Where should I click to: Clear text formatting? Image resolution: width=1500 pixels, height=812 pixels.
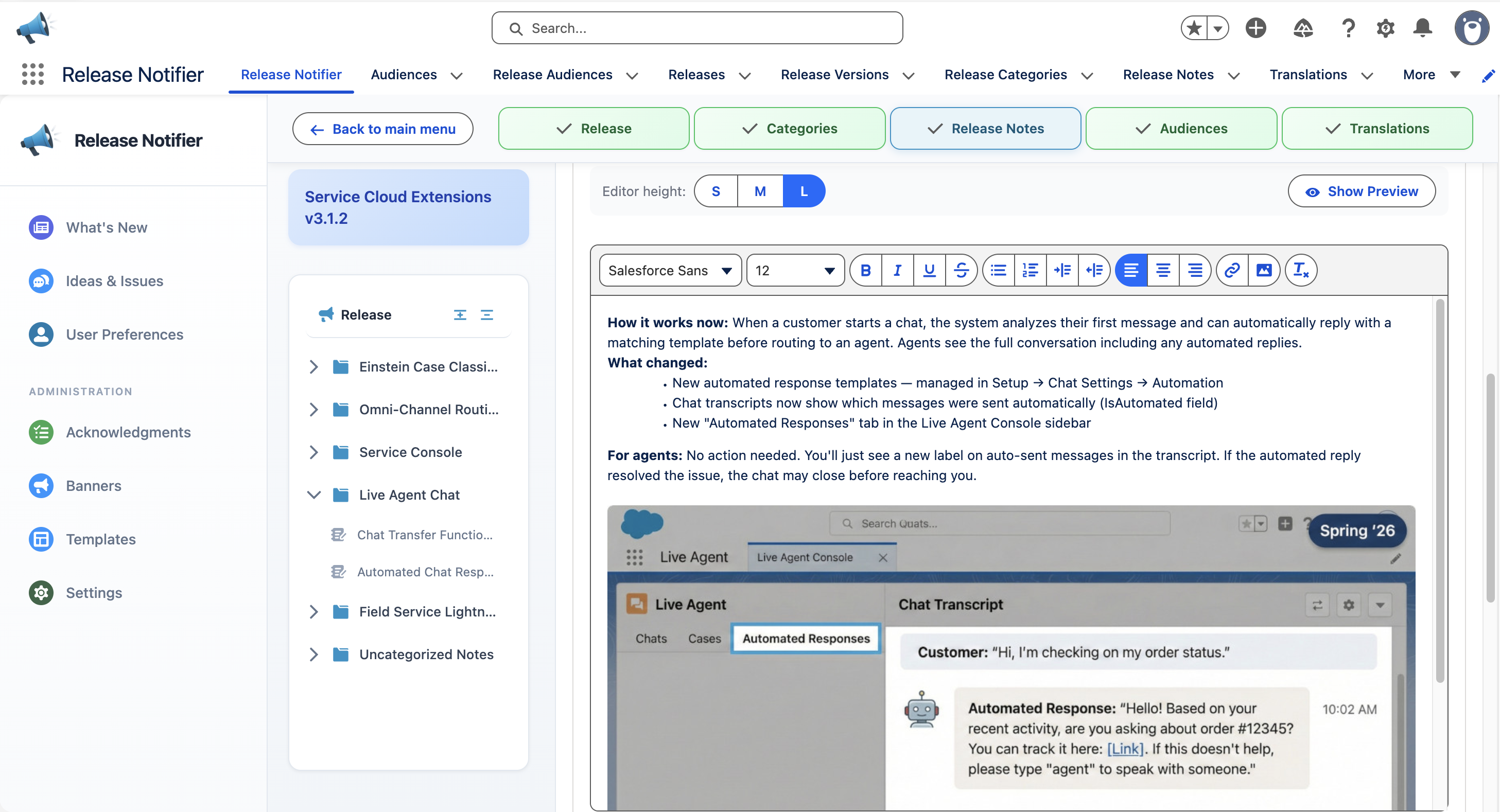tap(1301, 270)
